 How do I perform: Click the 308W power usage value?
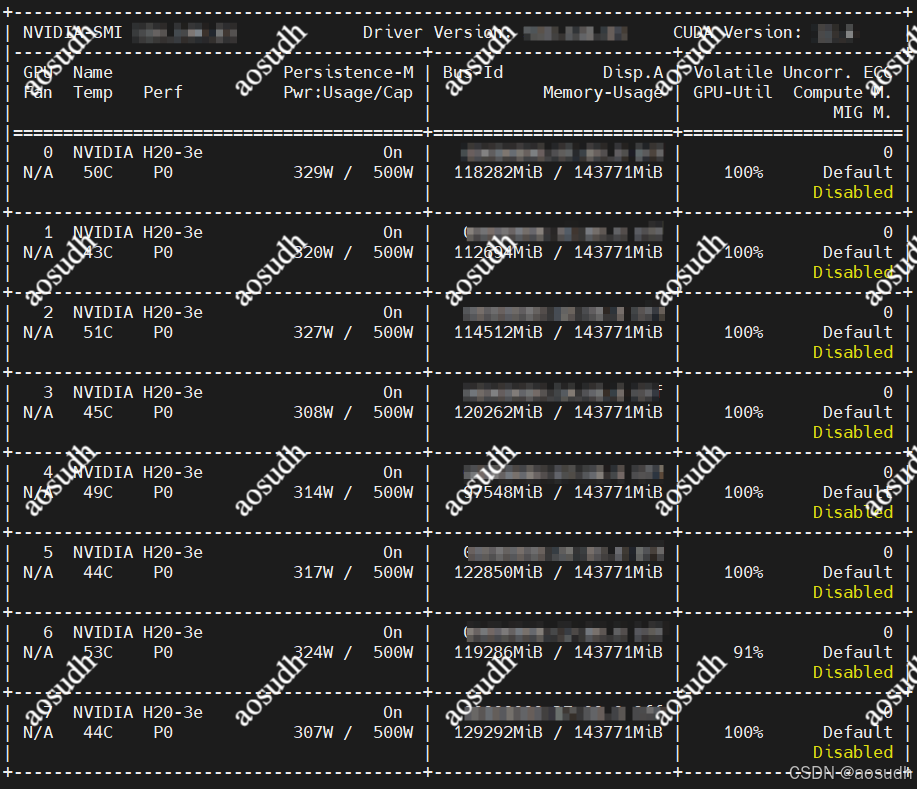tap(313, 413)
